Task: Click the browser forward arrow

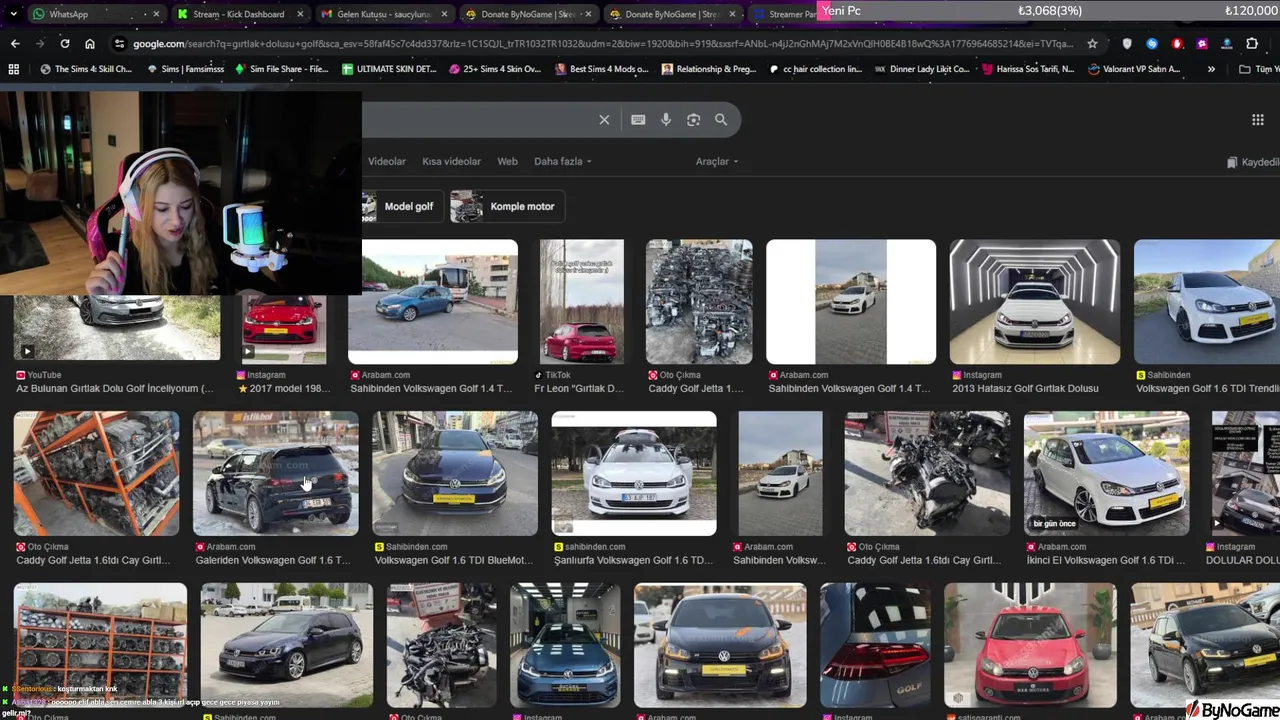Action: [x=40, y=44]
